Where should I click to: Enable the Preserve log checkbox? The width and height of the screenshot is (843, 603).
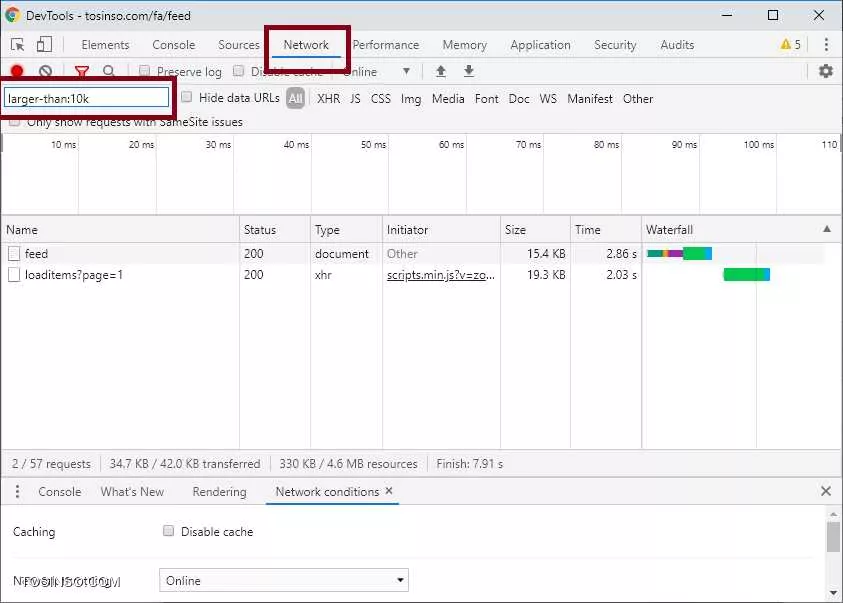pyautogui.click(x=145, y=72)
